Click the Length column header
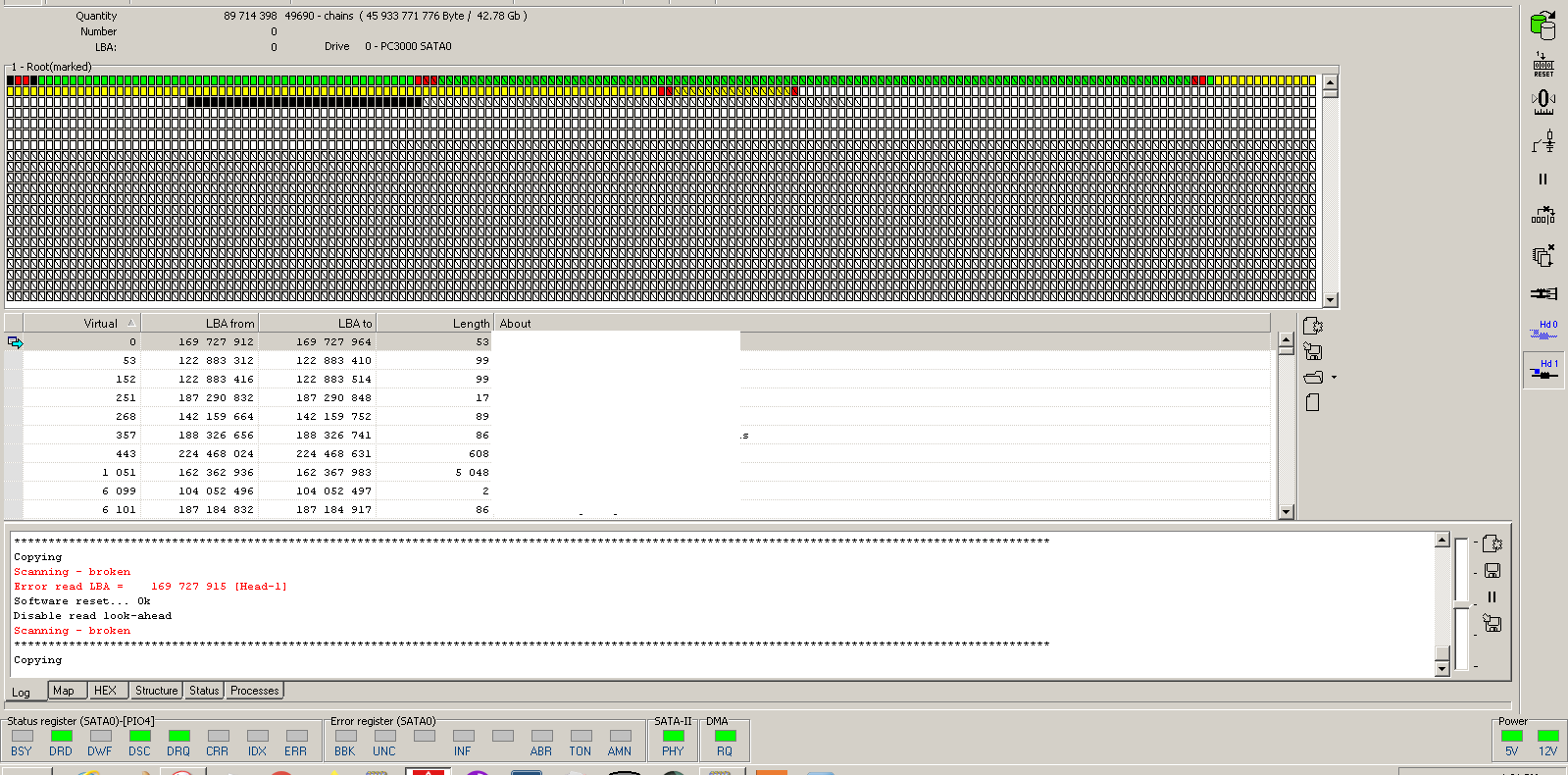 [434, 323]
